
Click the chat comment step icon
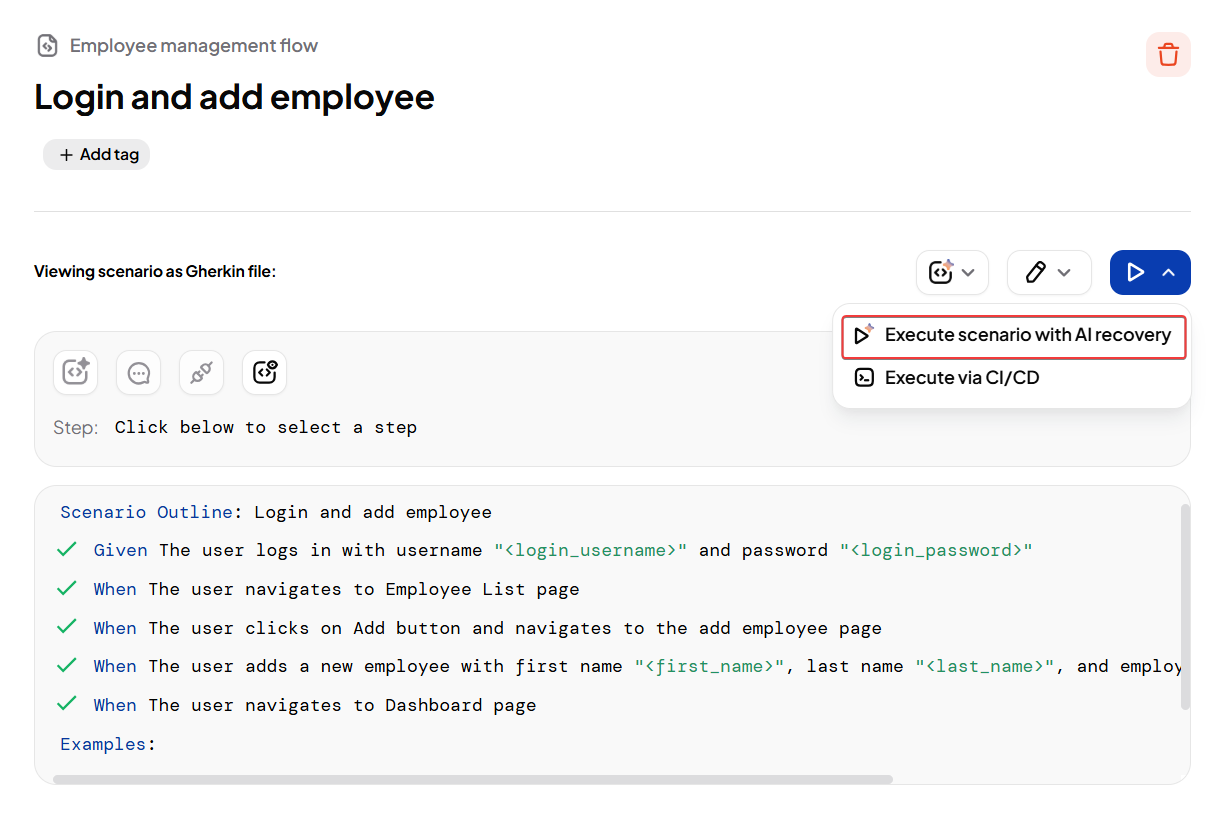coord(139,373)
